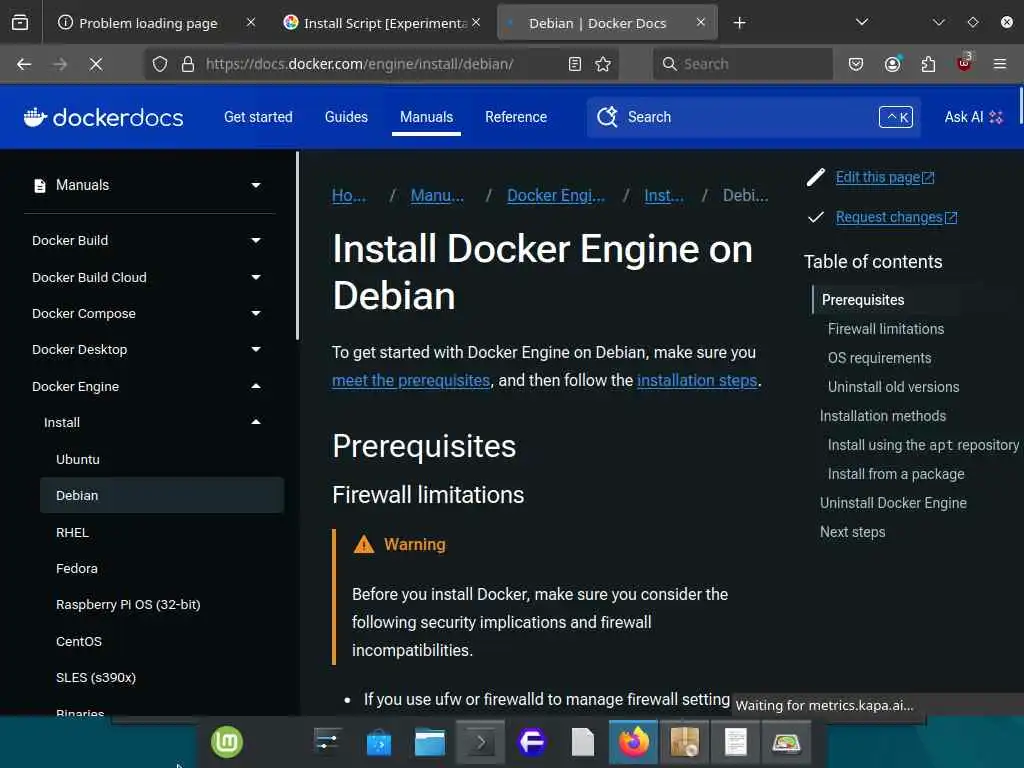This screenshot has width=1024, height=768.
Task: Select Ubuntu in install list
Action: (x=78, y=459)
